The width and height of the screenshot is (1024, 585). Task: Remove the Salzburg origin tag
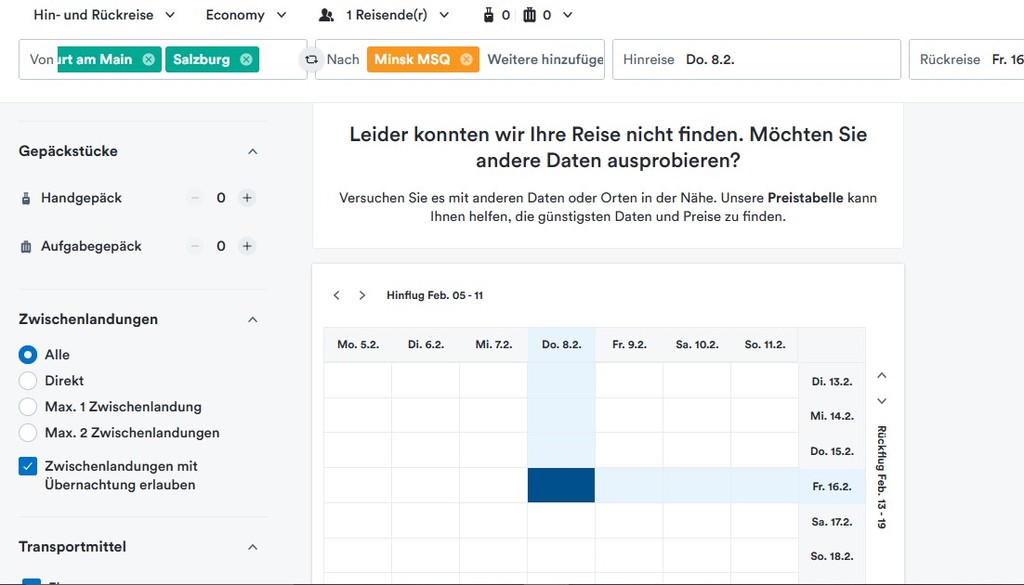(x=244, y=60)
